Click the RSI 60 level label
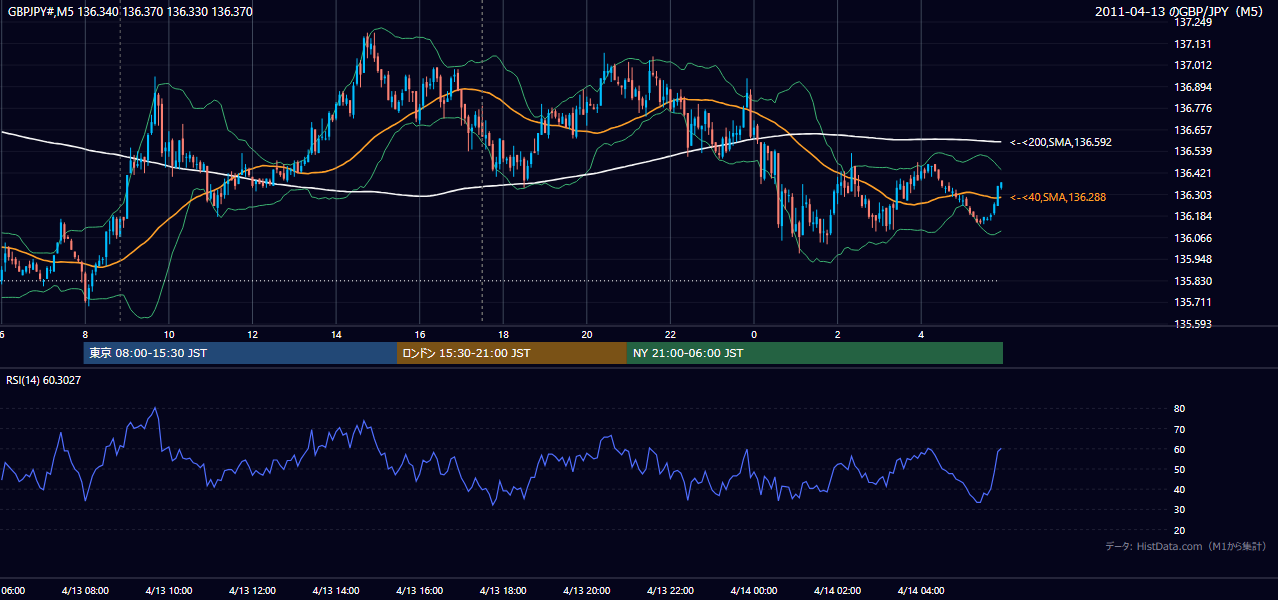 (1180, 449)
